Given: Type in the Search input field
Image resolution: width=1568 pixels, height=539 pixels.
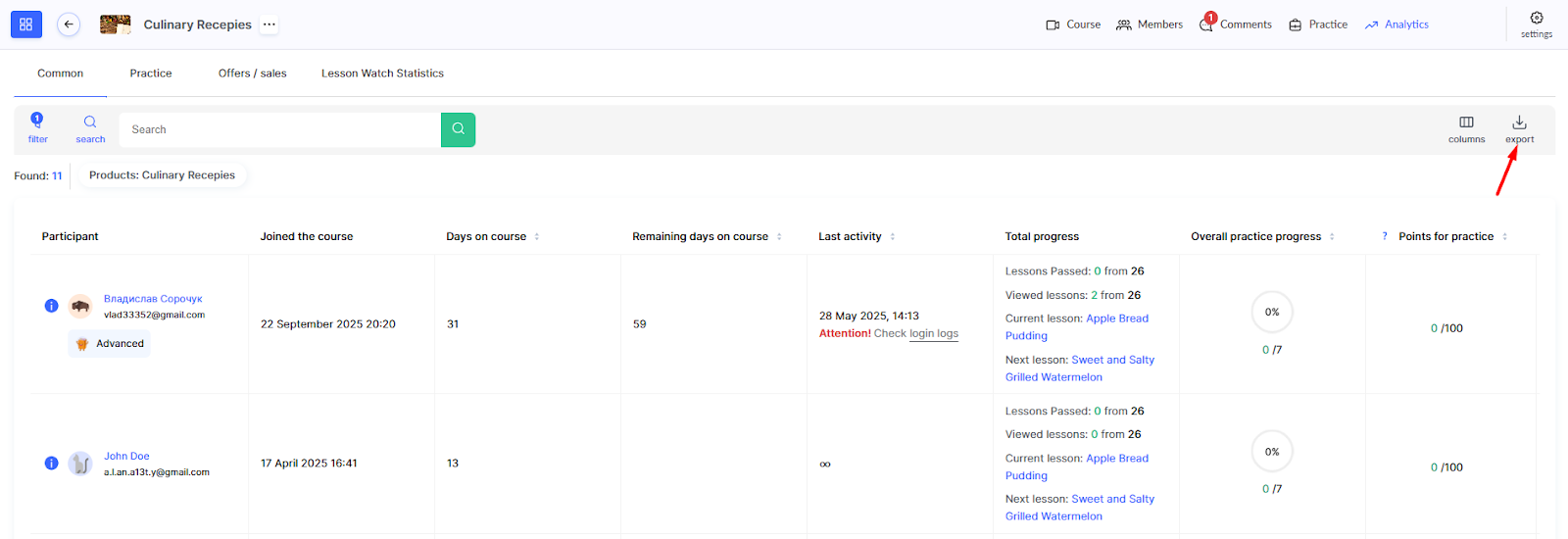Looking at the screenshot, I should click(x=279, y=129).
